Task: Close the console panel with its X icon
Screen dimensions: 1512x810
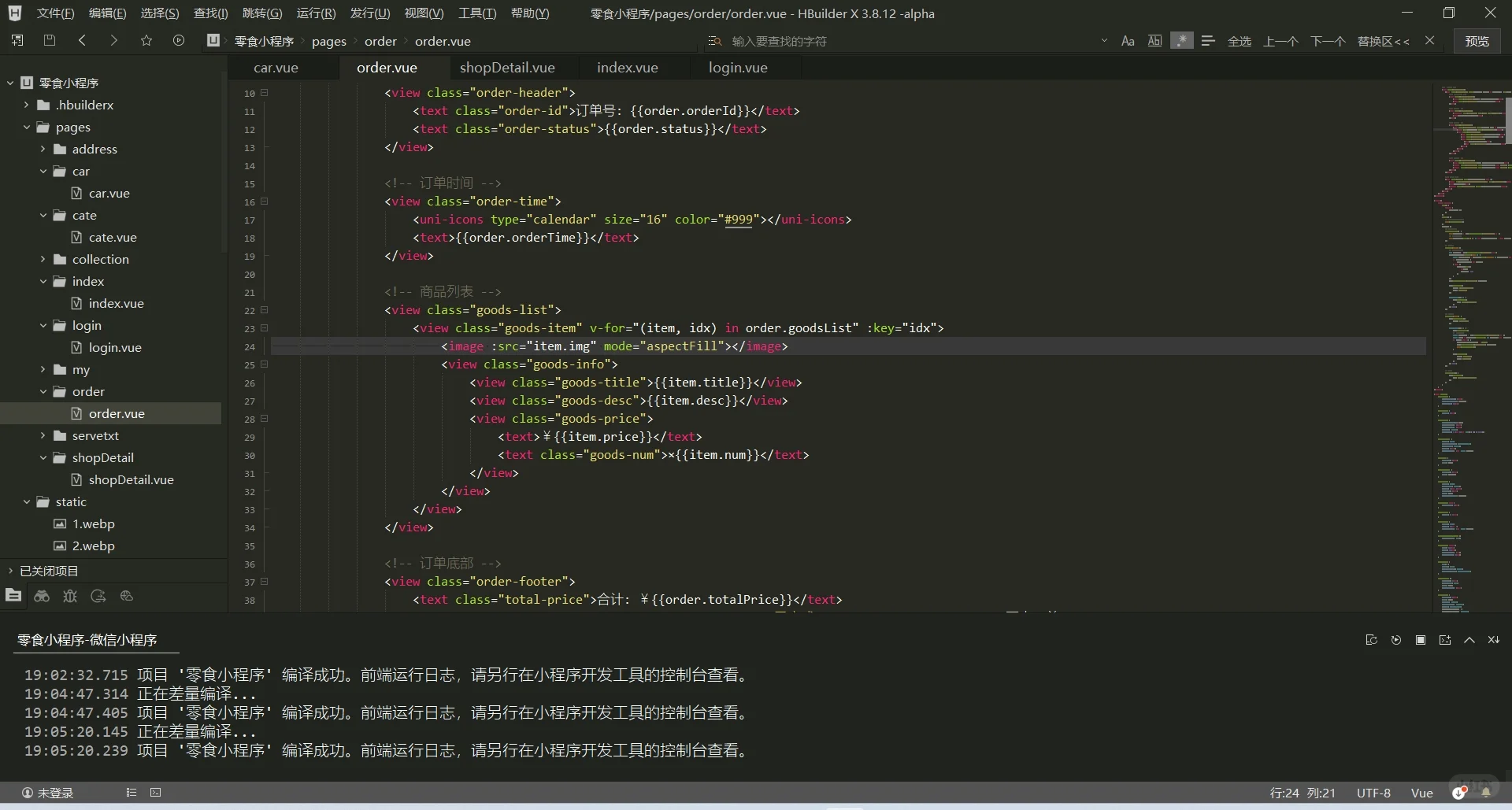Action: pyautogui.click(x=1494, y=640)
